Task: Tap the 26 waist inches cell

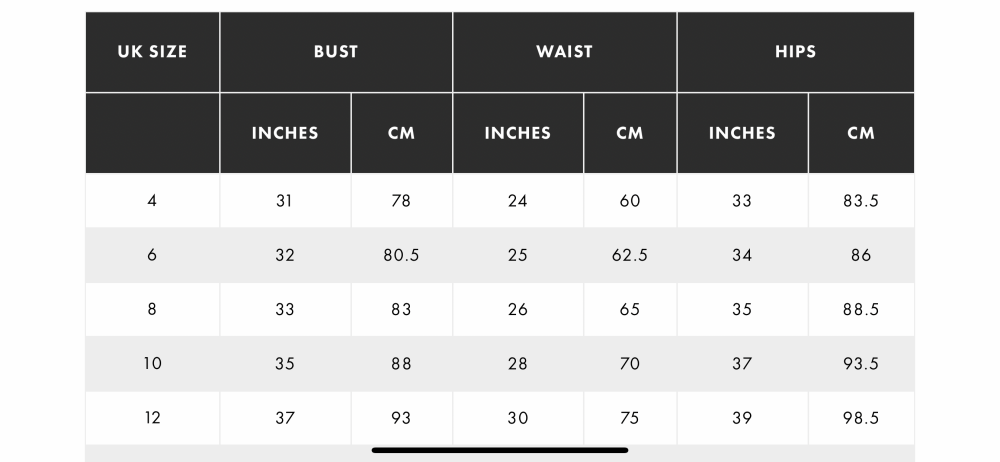Action: coord(518,310)
